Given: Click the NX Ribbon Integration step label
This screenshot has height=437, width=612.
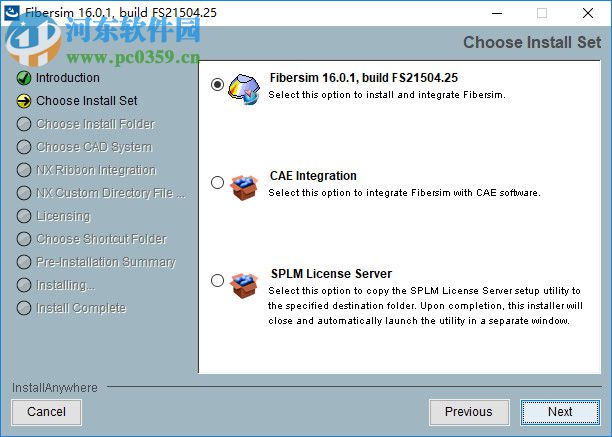Looking at the screenshot, I should point(96,170).
